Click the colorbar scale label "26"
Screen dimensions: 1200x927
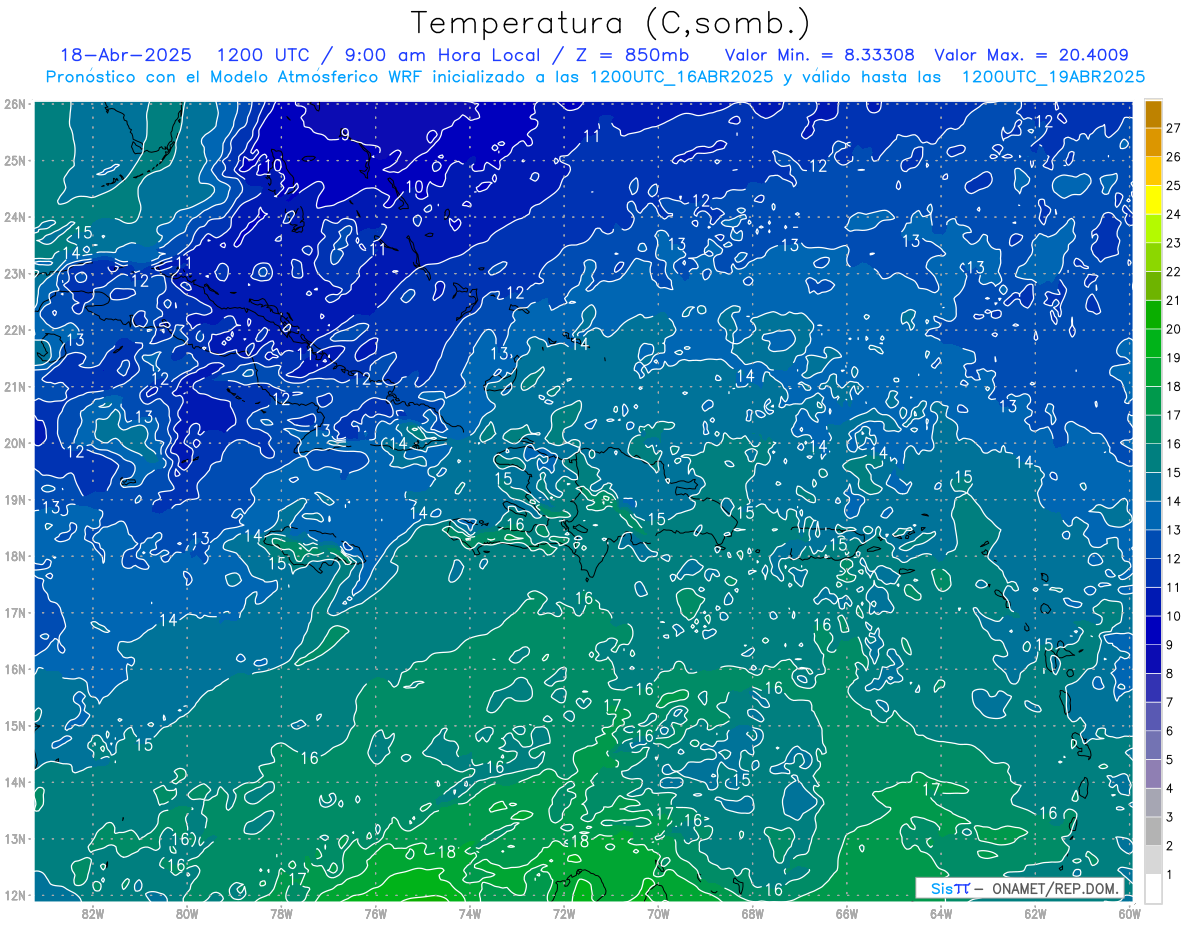1174,156
